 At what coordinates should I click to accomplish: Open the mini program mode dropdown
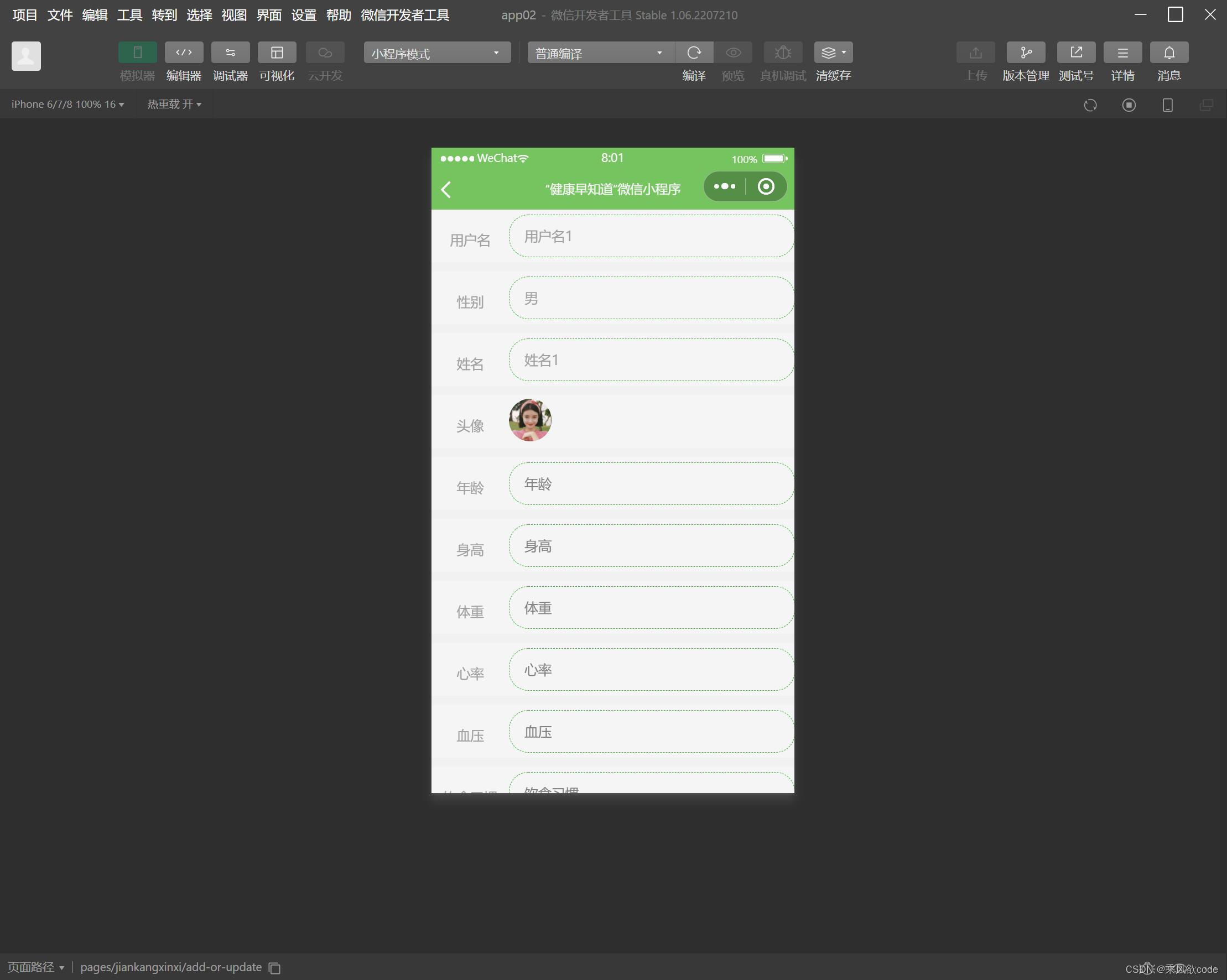click(436, 53)
